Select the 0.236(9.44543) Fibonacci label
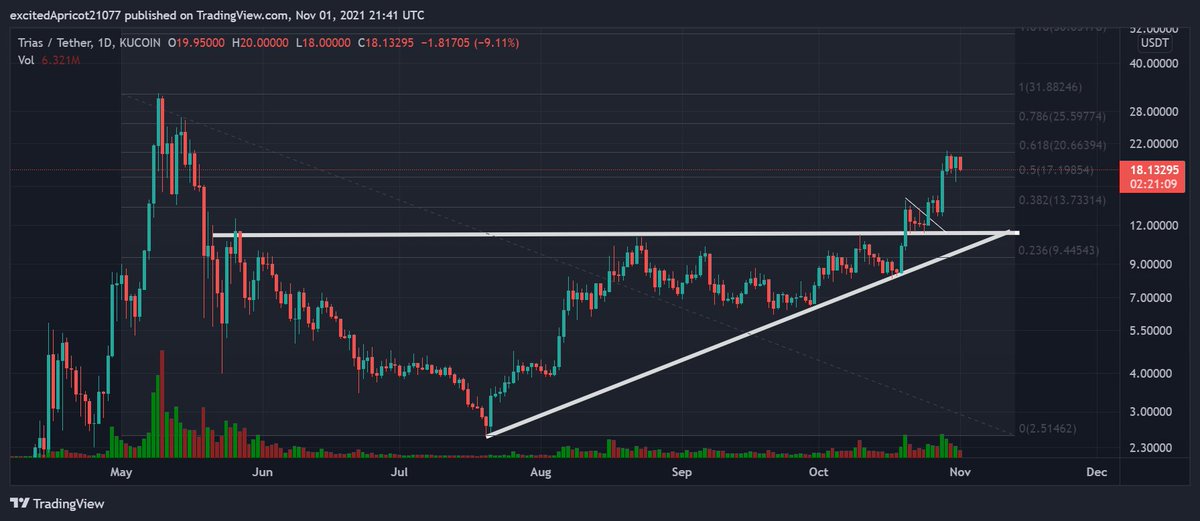This screenshot has height=521, width=1200. click(1060, 252)
